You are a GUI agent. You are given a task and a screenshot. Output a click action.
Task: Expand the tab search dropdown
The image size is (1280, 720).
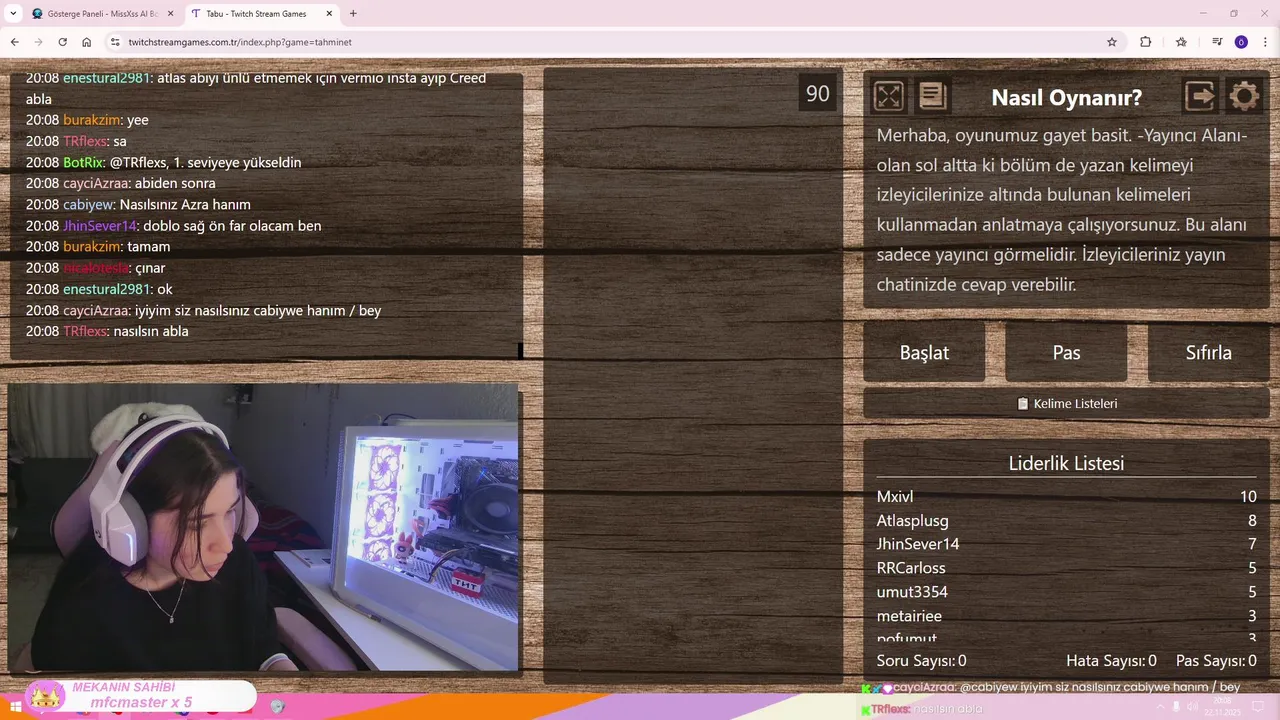click(12, 14)
